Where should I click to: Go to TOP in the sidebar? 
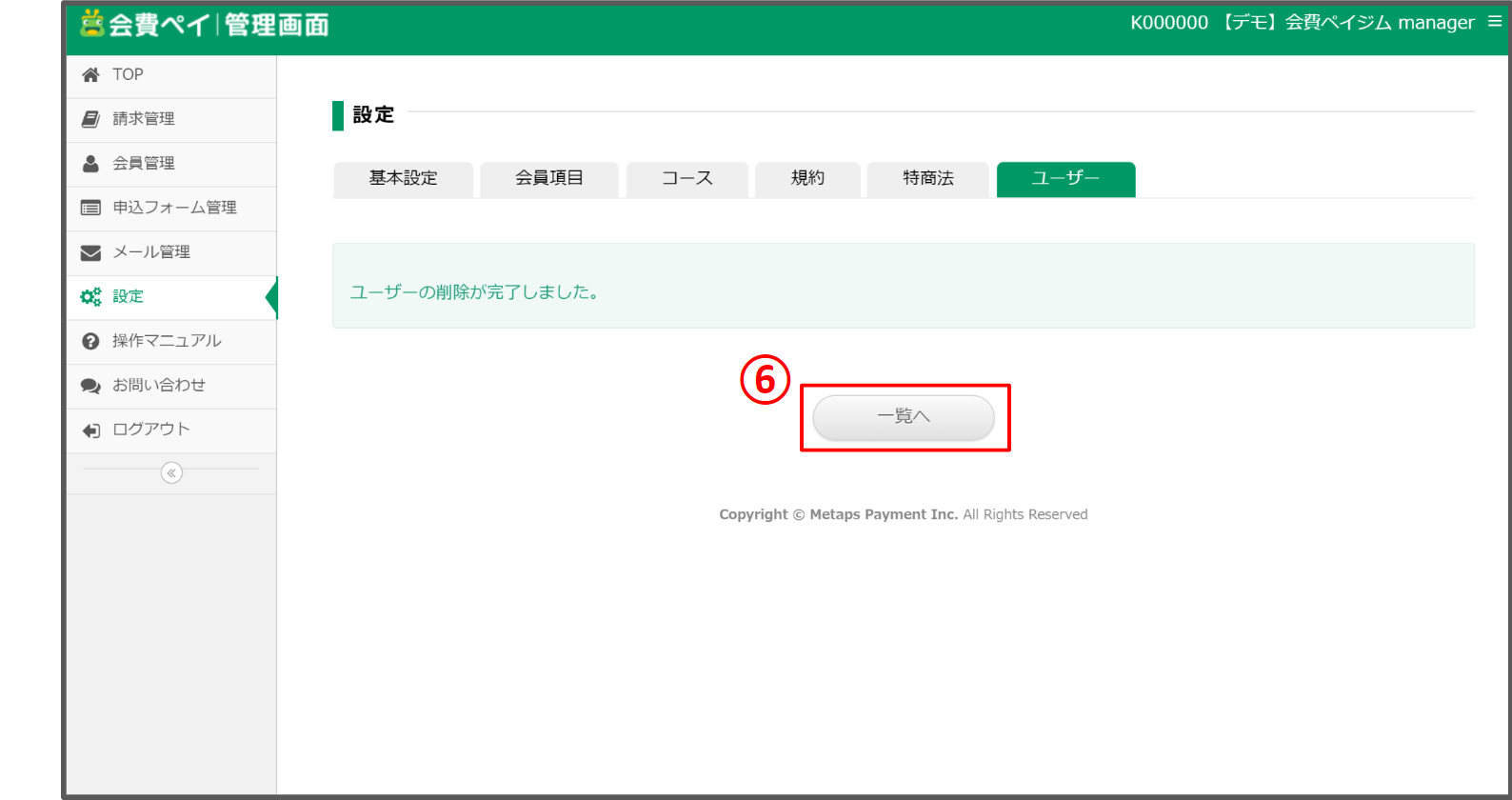click(x=171, y=76)
